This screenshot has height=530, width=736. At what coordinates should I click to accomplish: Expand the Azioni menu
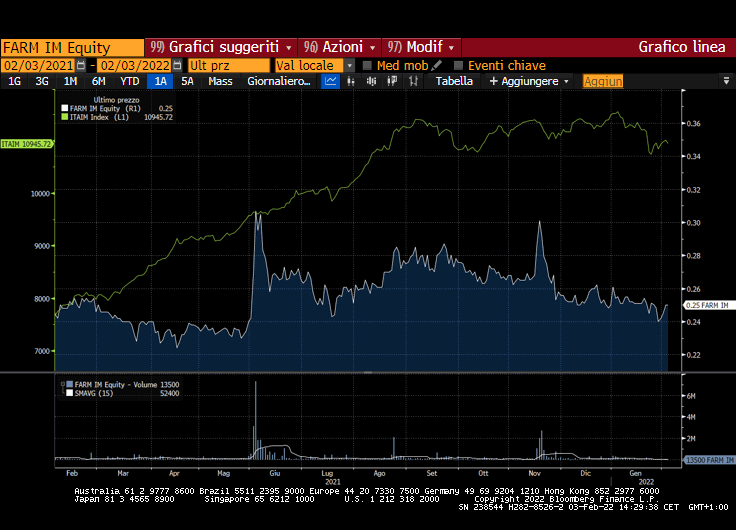(x=340, y=47)
